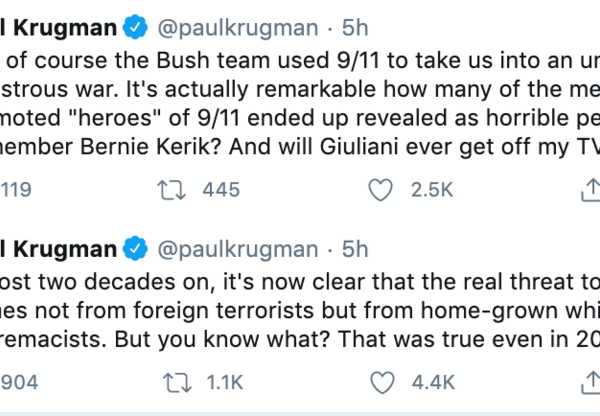
Task: Share the tweet about Giuliani
Action: (x=587, y=189)
